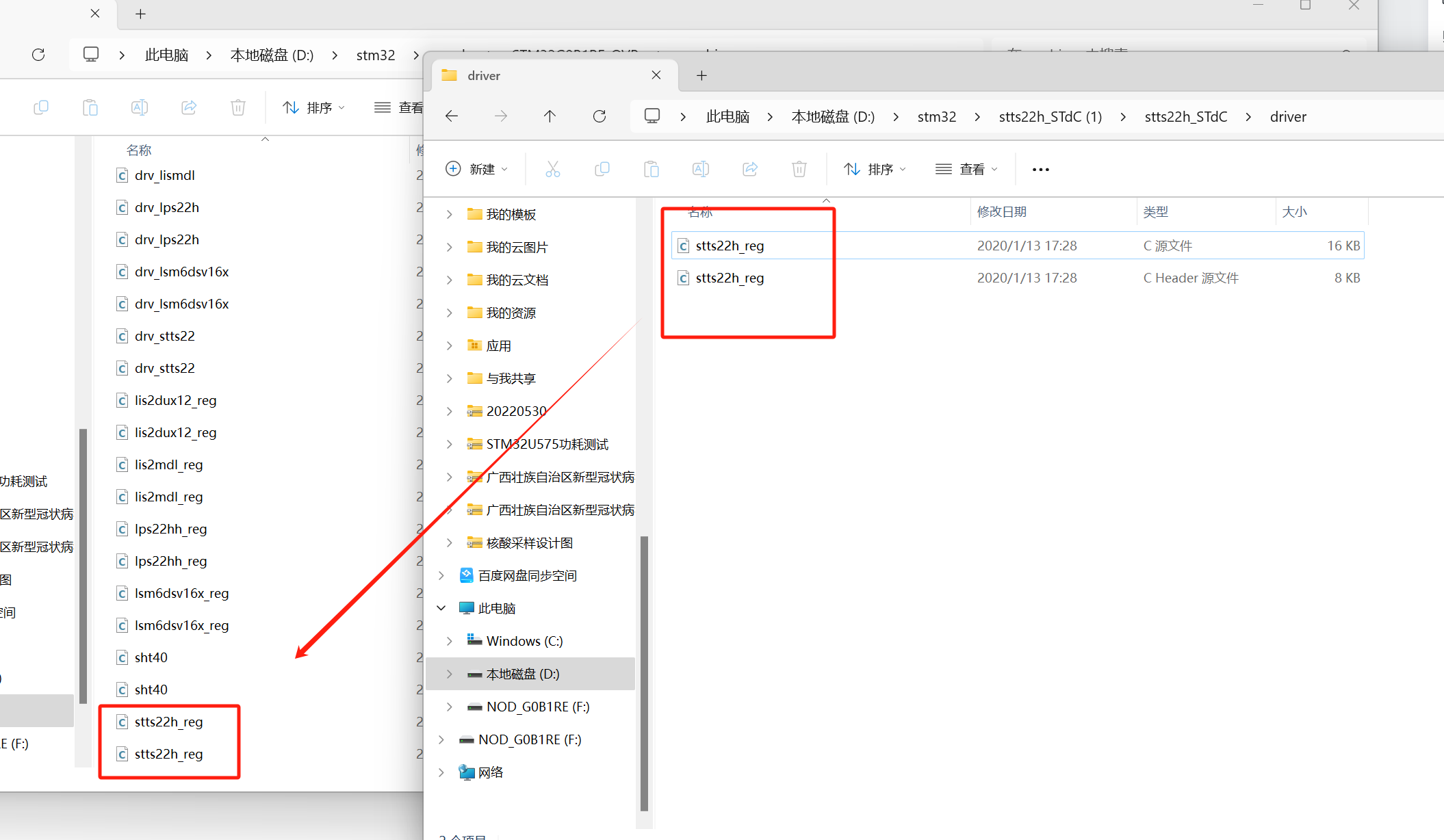1444x840 pixels.
Task: Click the cut scissors icon in driver window
Action: [552, 169]
